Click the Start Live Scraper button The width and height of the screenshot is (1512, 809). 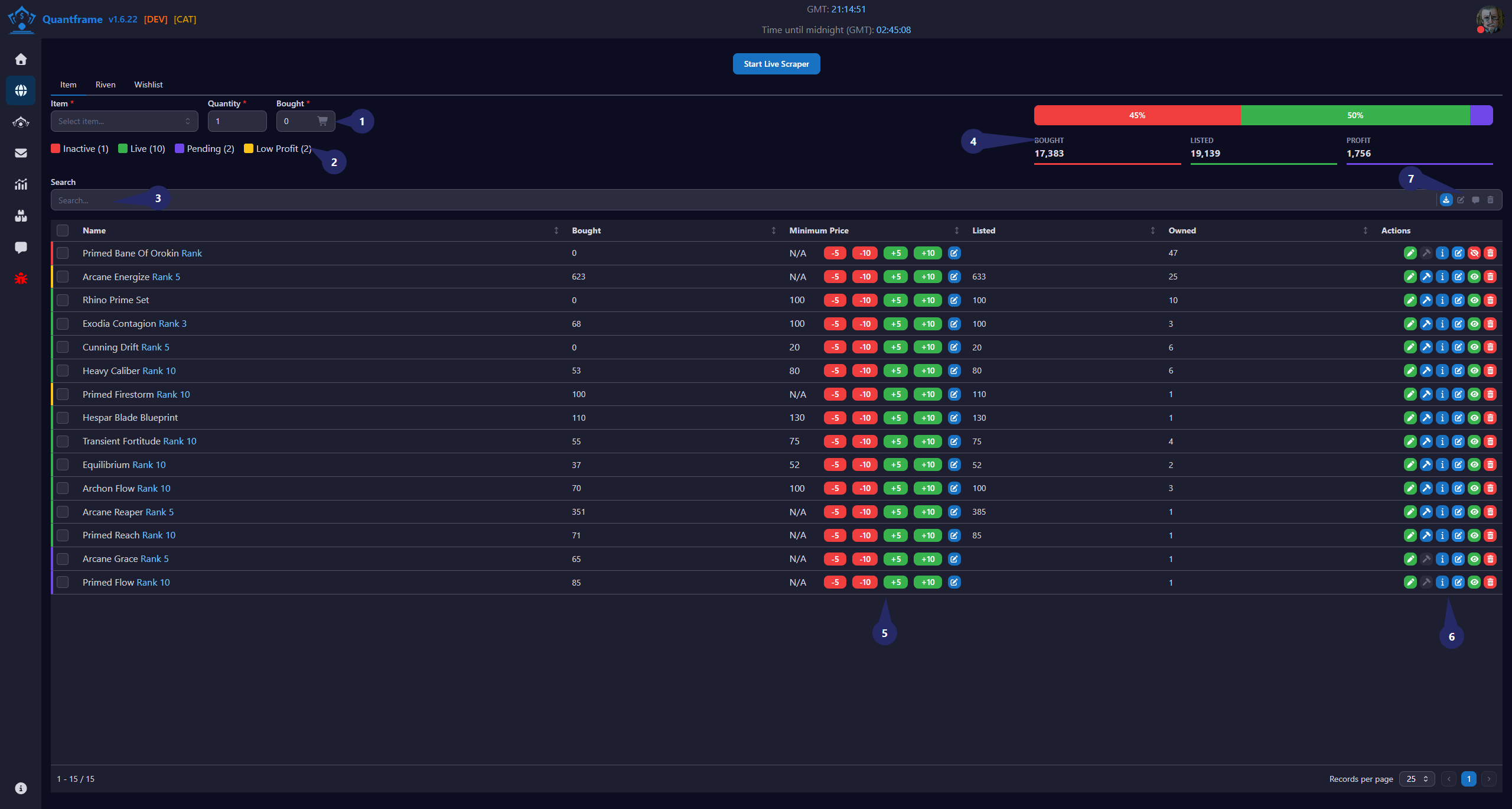point(776,64)
